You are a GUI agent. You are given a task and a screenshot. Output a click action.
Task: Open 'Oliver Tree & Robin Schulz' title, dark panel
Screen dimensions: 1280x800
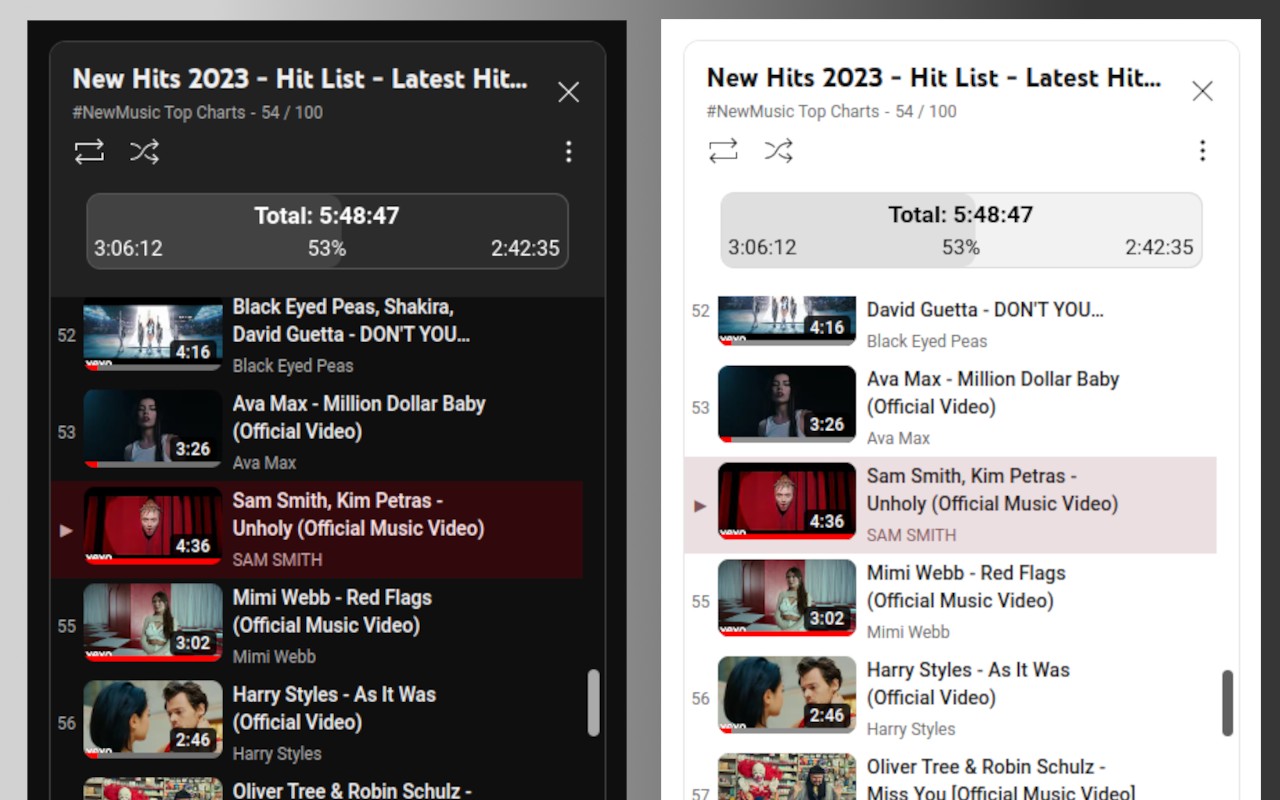point(352,790)
